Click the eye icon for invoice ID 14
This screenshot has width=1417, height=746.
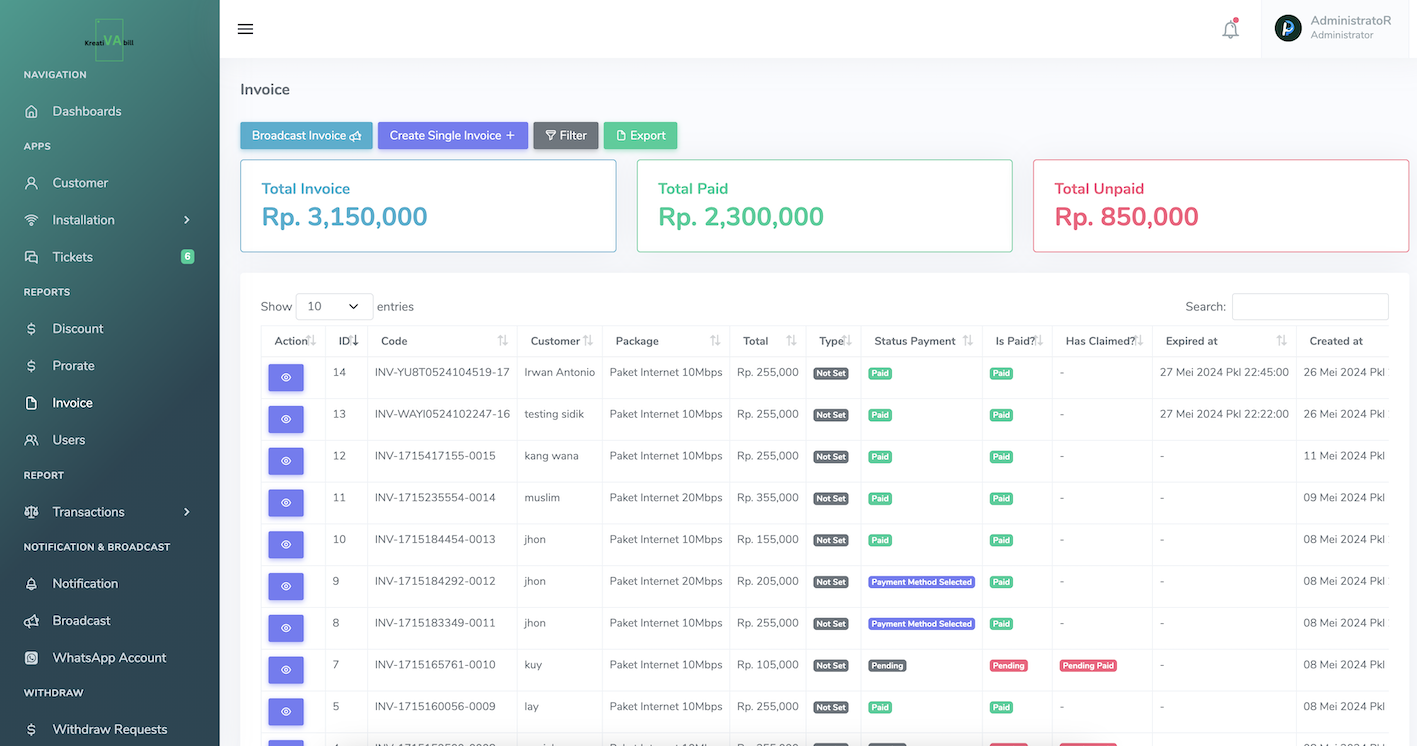(x=286, y=377)
